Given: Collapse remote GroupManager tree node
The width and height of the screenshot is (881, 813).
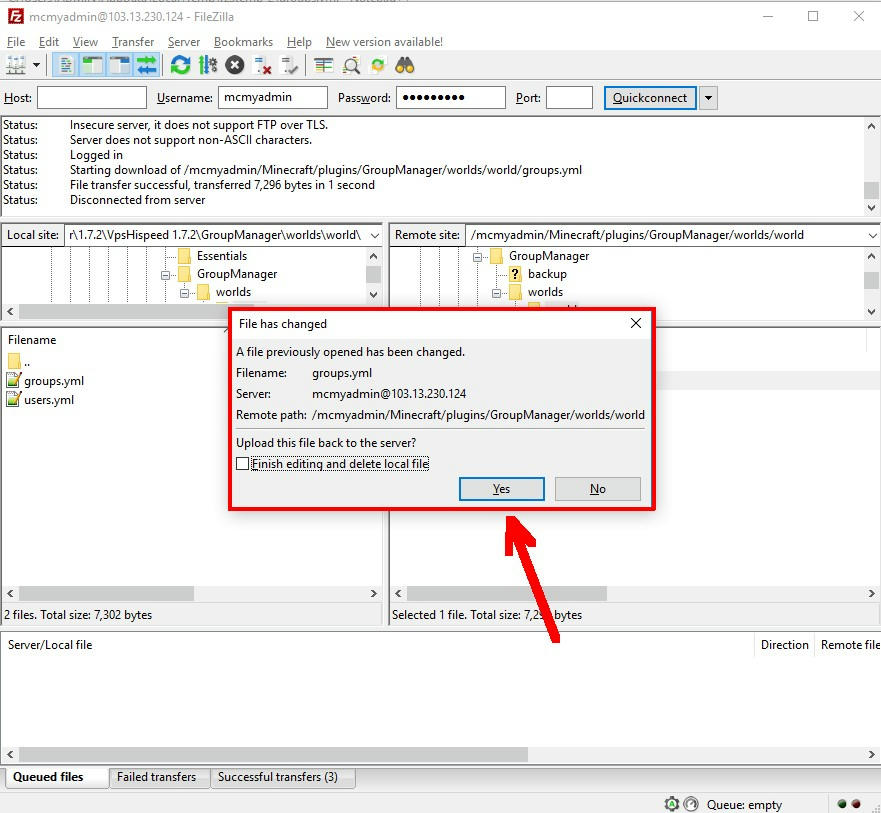Looking at the screenshot, I should [x=478, y=257].
